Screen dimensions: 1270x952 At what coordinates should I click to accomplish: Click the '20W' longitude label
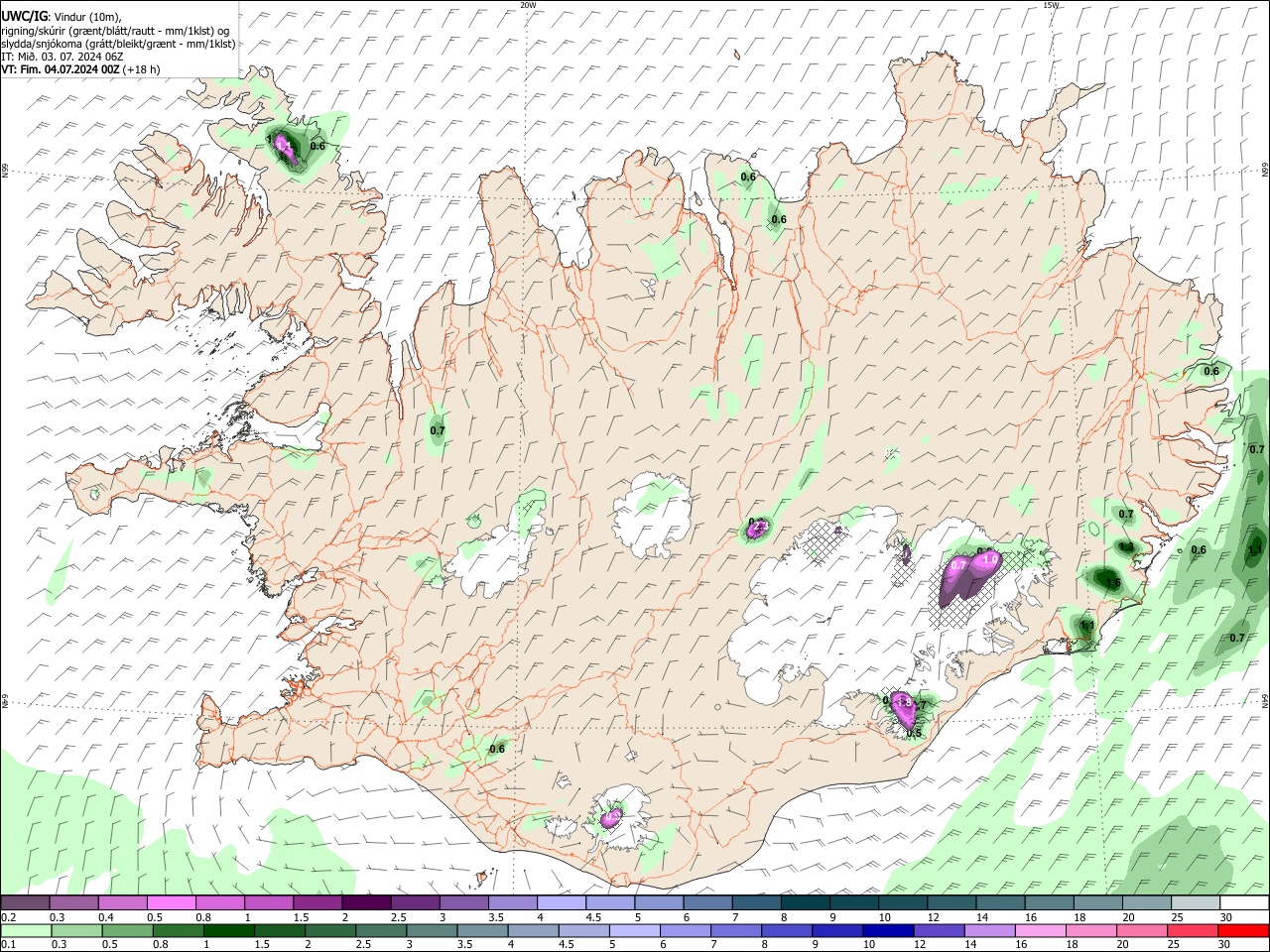[x=528, y=5]
